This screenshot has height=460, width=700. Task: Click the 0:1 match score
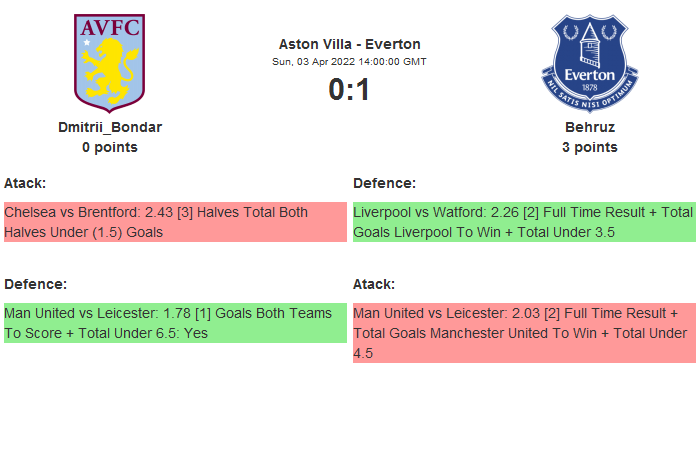coord(349,90)
